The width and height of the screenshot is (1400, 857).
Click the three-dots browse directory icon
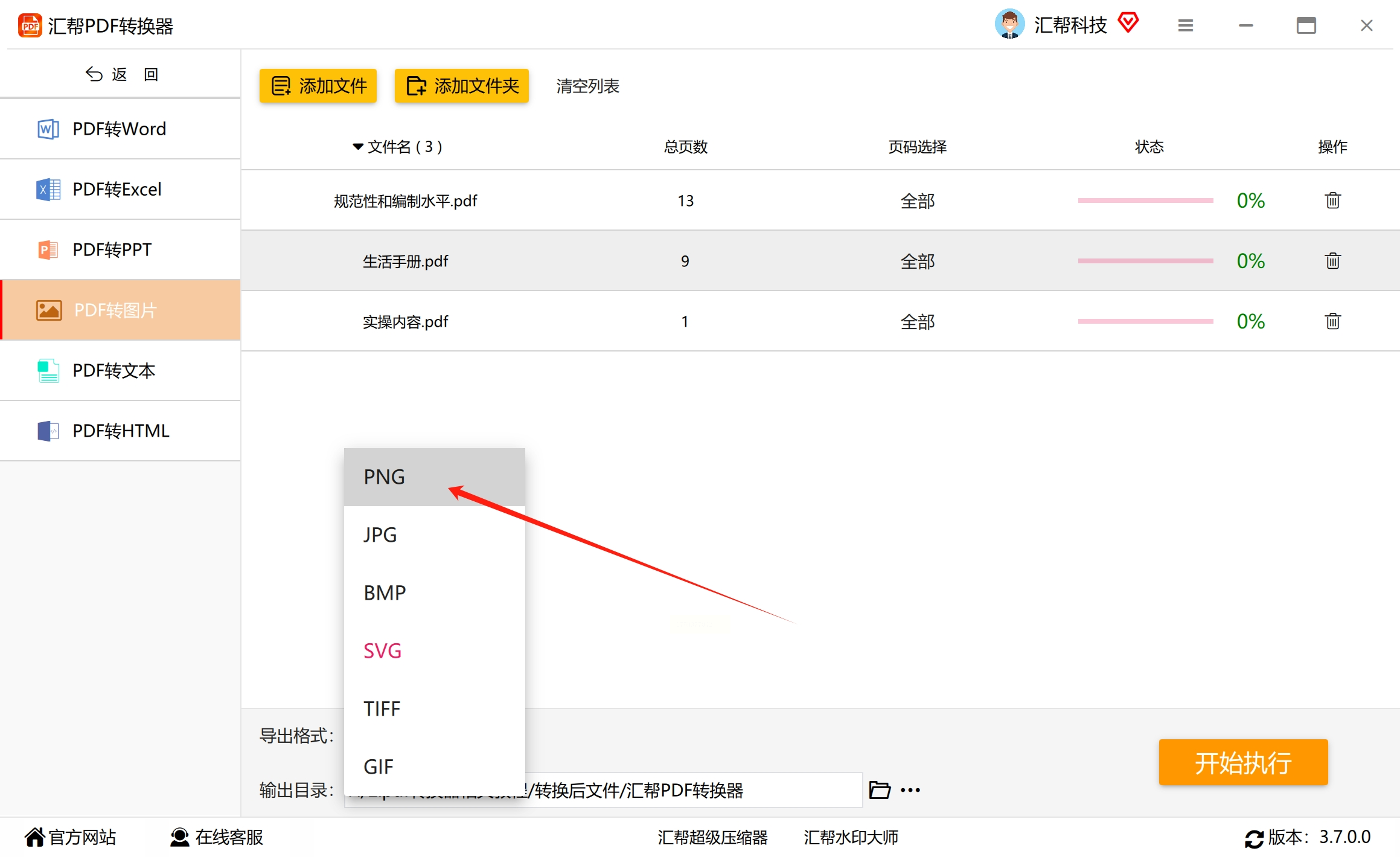tap(910, 790)
